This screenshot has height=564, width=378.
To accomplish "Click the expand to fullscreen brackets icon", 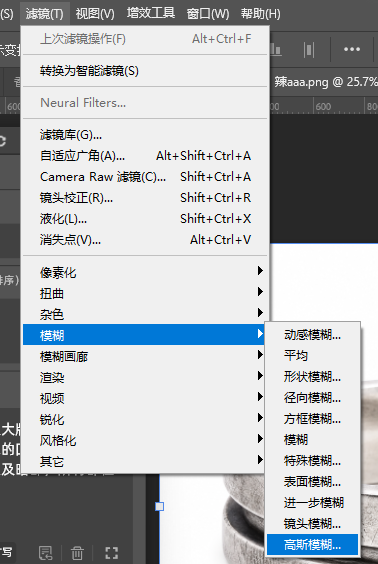I will (x=111, y=553).
